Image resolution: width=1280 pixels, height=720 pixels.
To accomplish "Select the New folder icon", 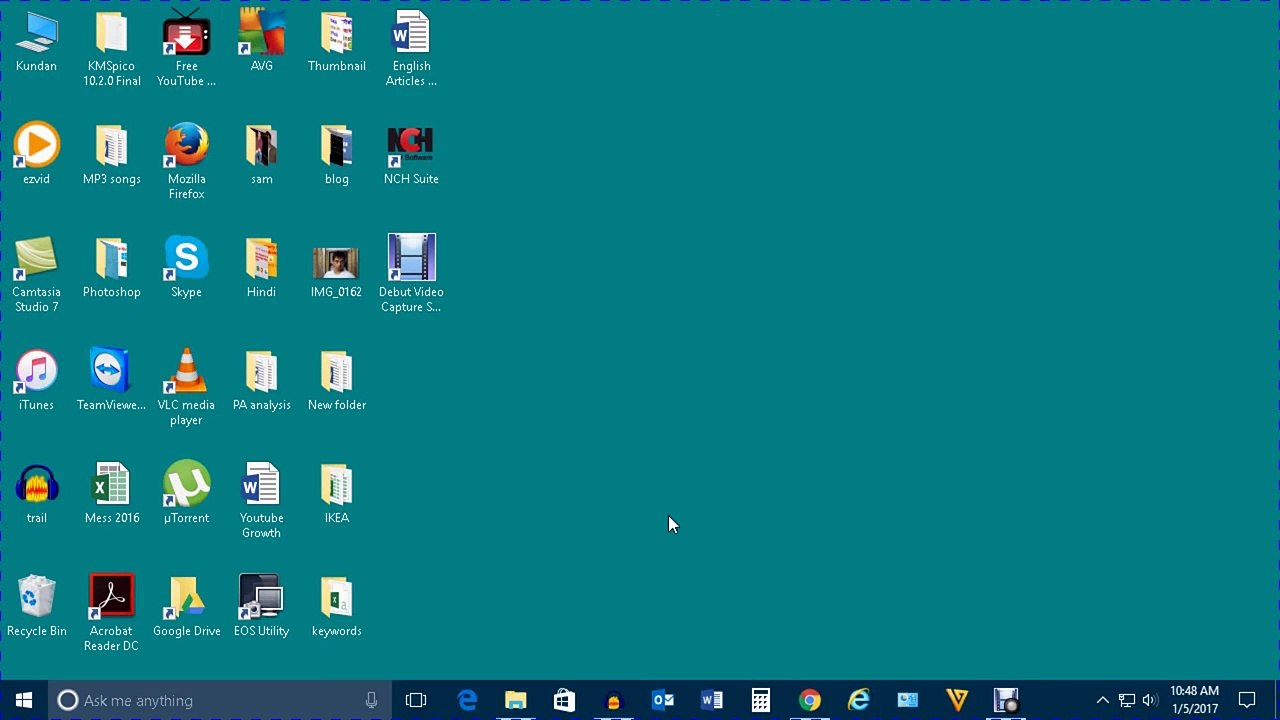I will (x=337, y=381).
